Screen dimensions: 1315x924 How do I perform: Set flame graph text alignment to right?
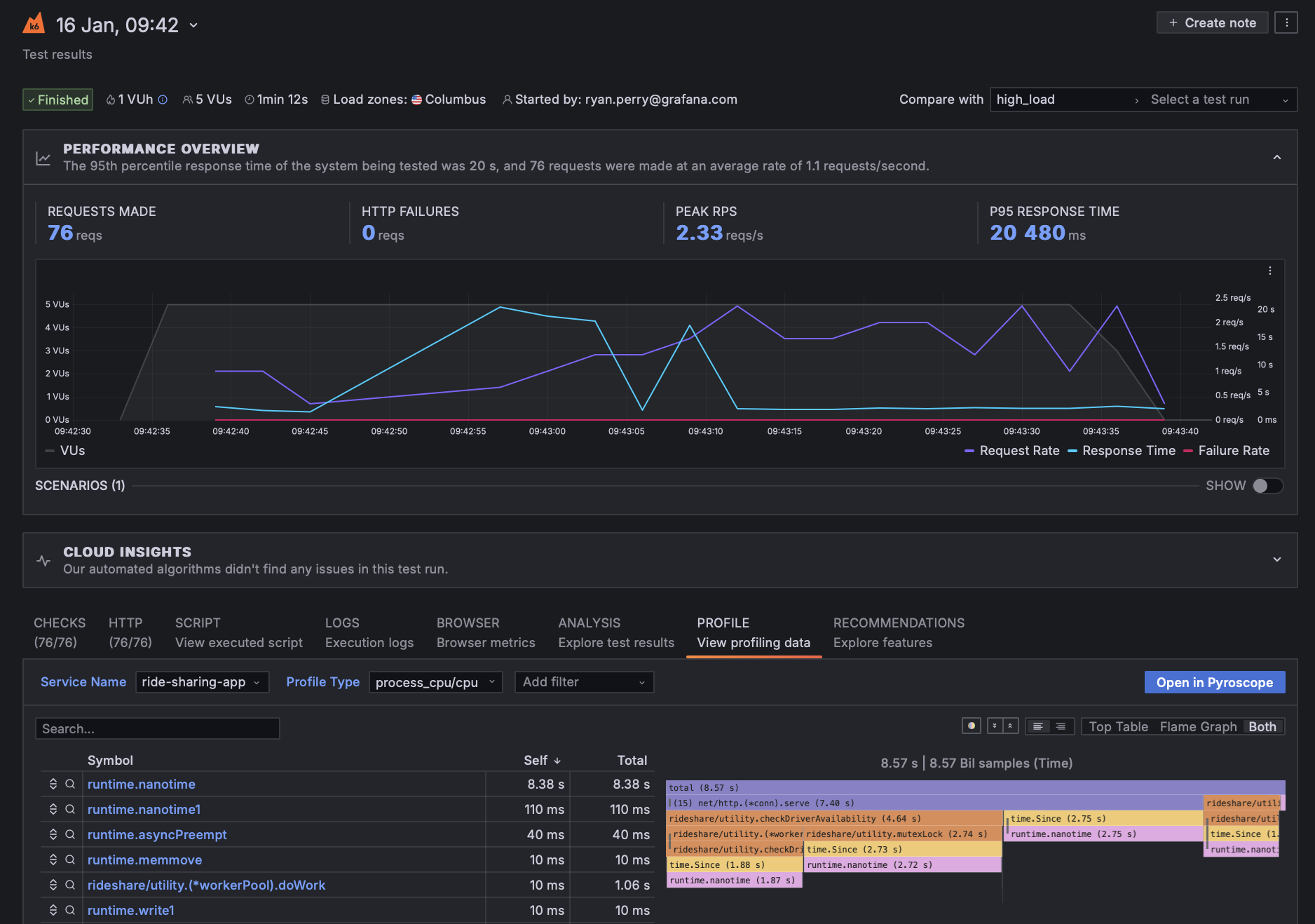pyautogui.click(x=1061, y=726)
